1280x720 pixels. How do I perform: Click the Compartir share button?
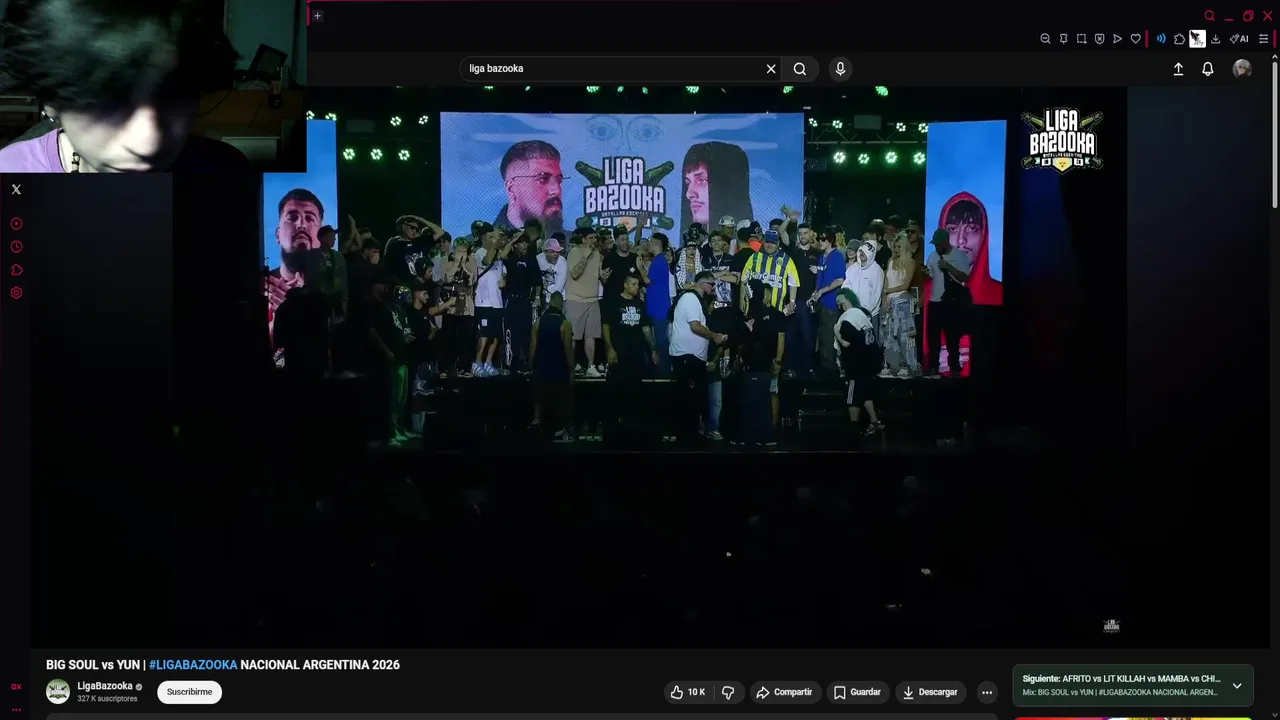coord(785,692)
